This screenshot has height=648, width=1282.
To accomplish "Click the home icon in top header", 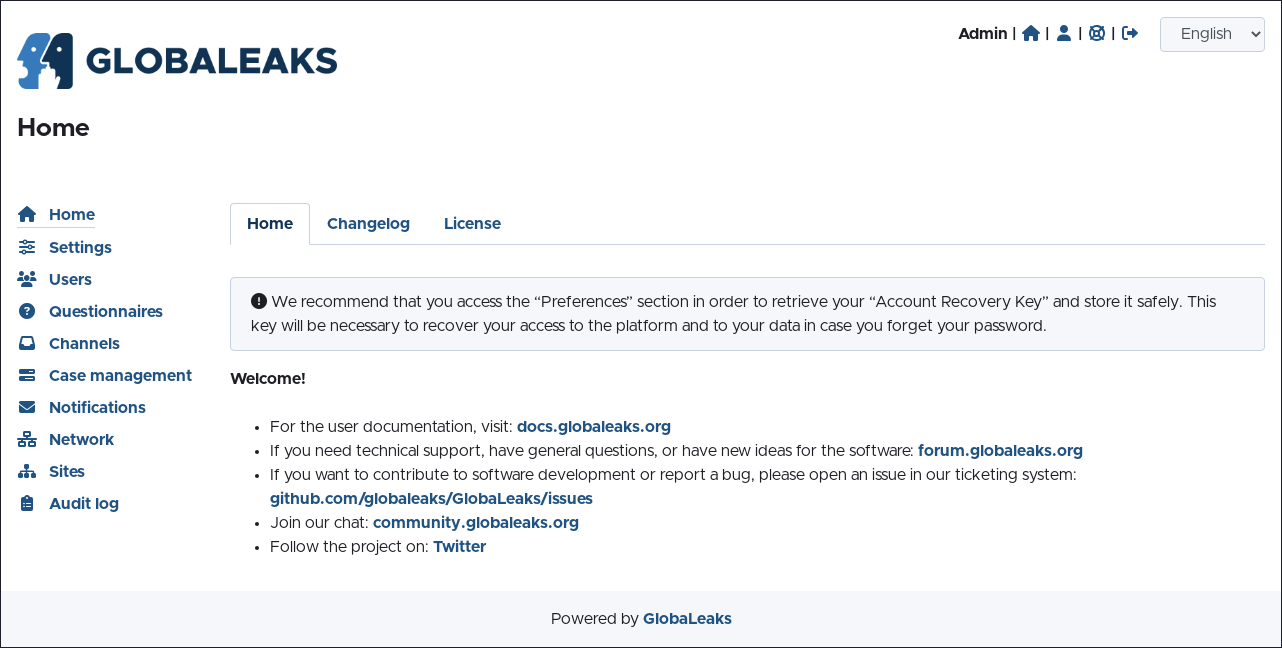I will (1031, 33).
